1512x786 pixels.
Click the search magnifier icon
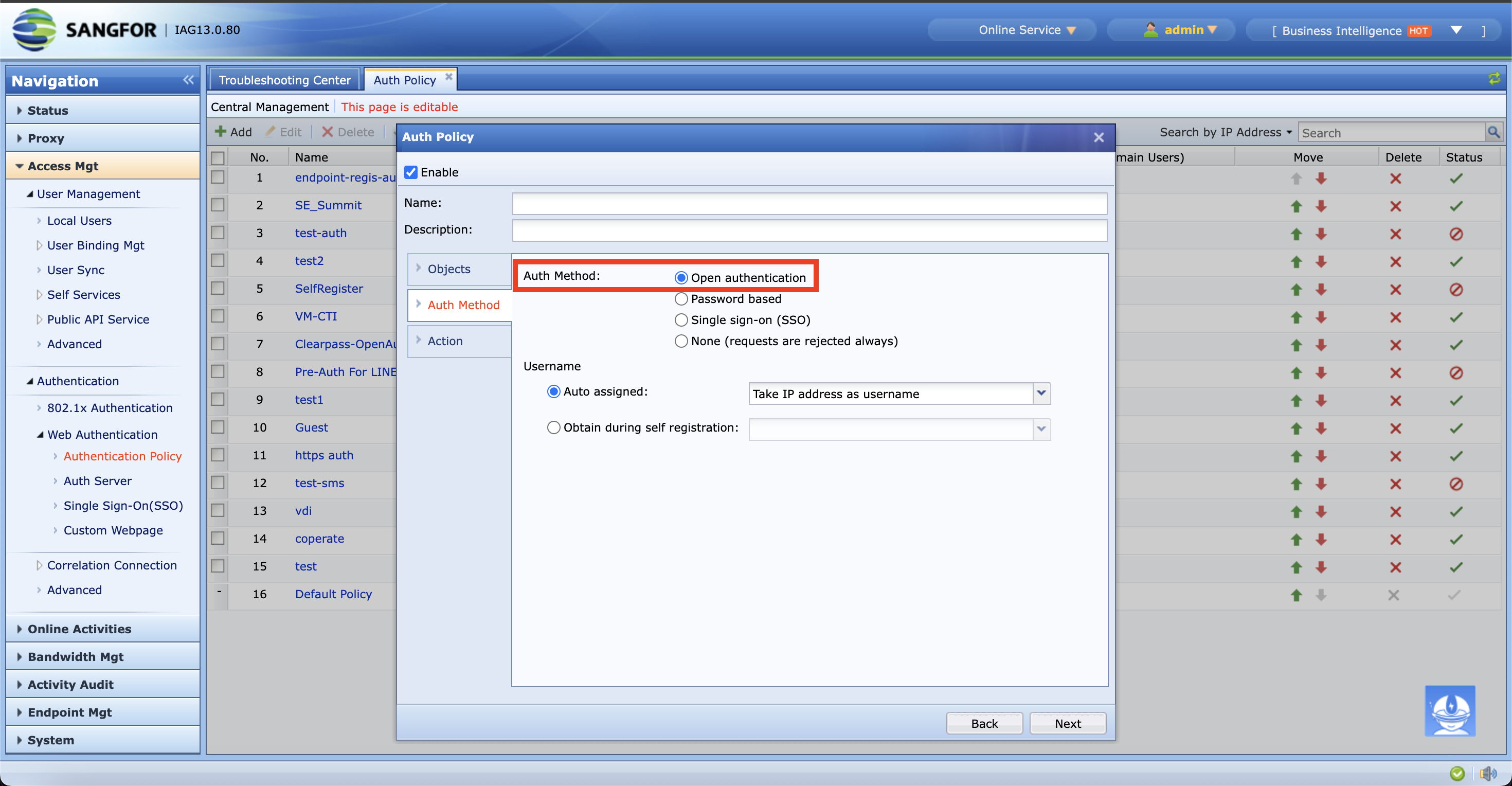1494,132
